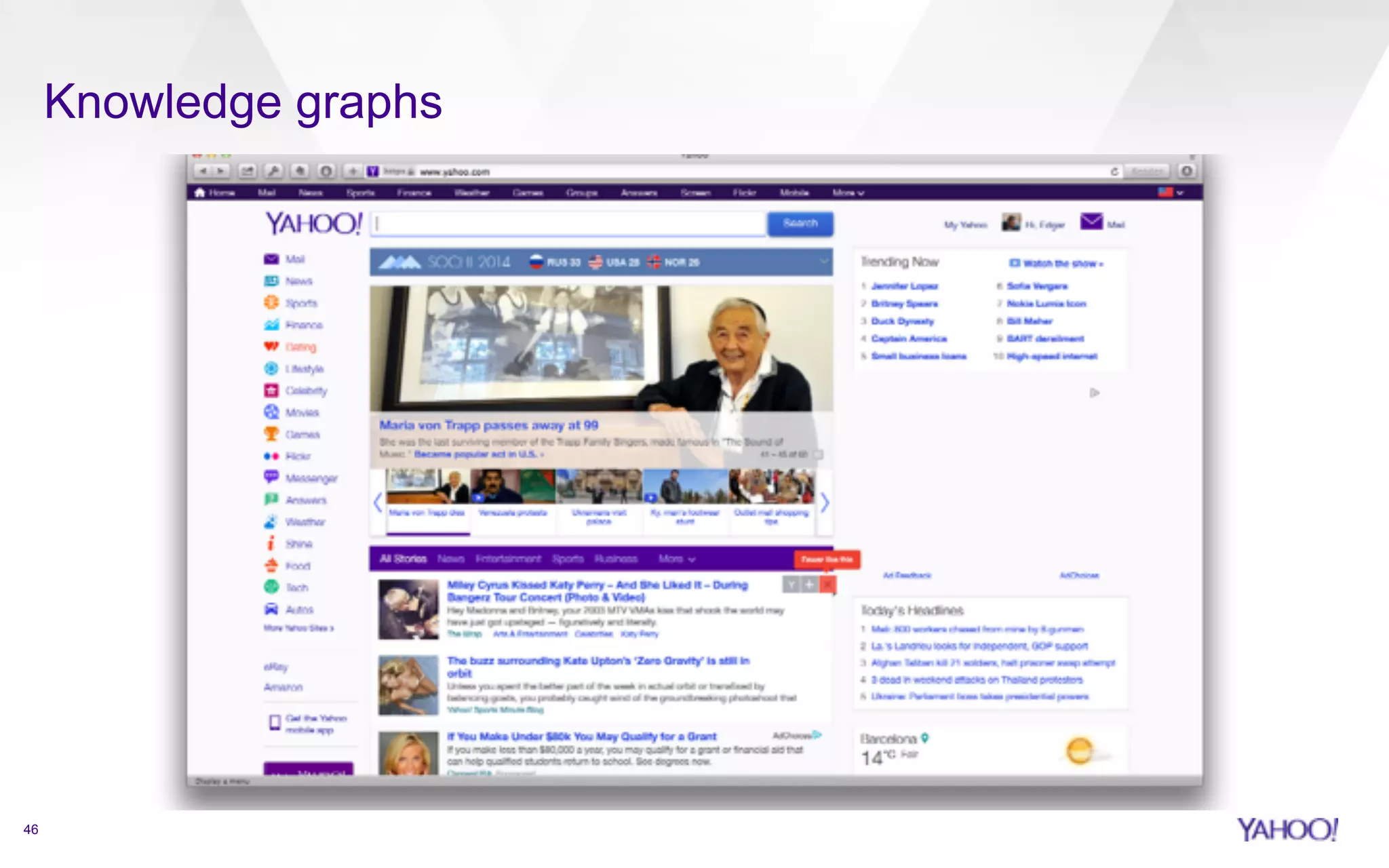This screenshot has height=868, width=1389.
Task: Open the Shine icon in sidebar
Action: 271,543
